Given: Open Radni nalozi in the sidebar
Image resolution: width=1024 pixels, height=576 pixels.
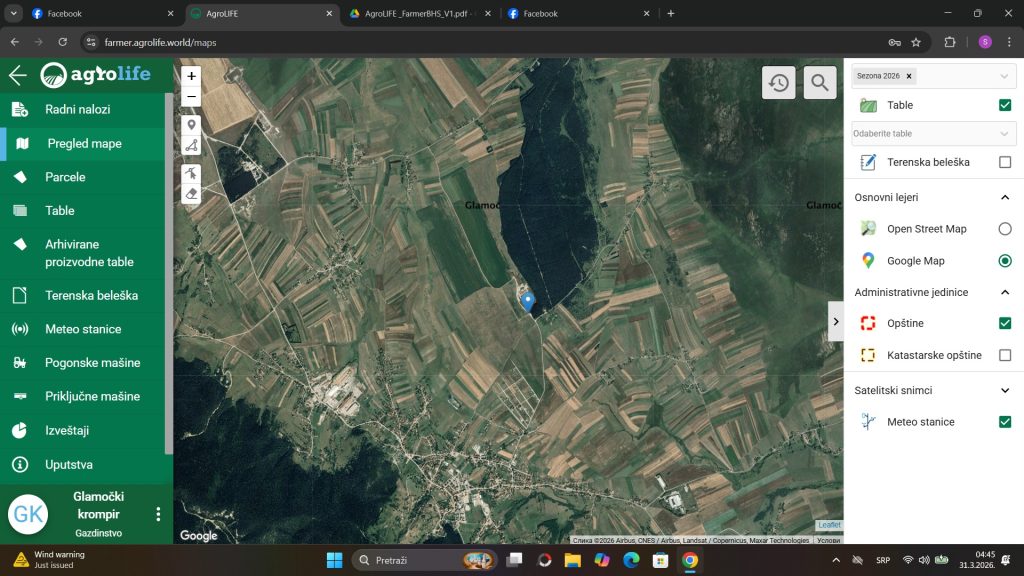Looking at the screenshot, I should click(77, 110).
